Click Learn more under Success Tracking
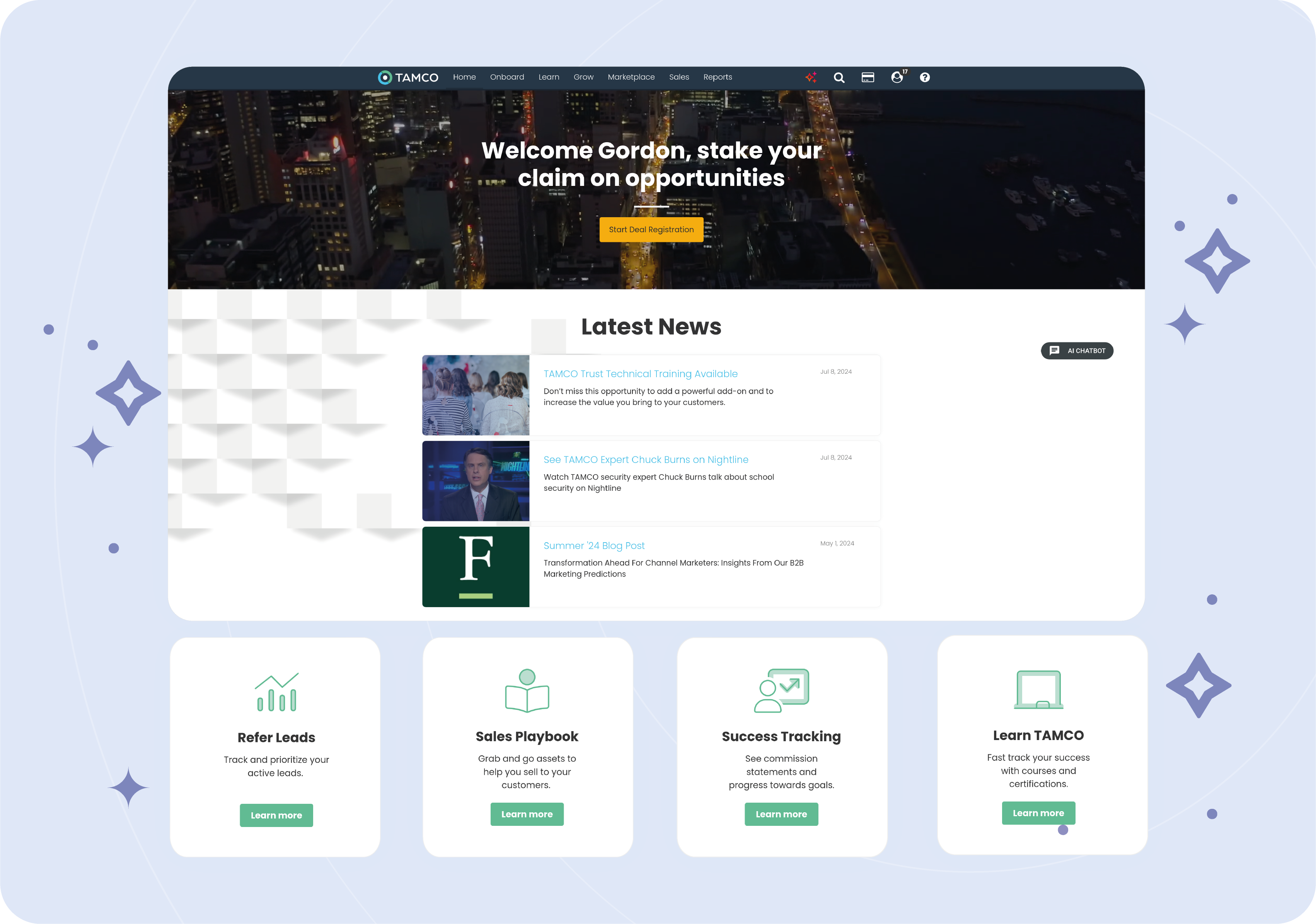 coord(781,814)
